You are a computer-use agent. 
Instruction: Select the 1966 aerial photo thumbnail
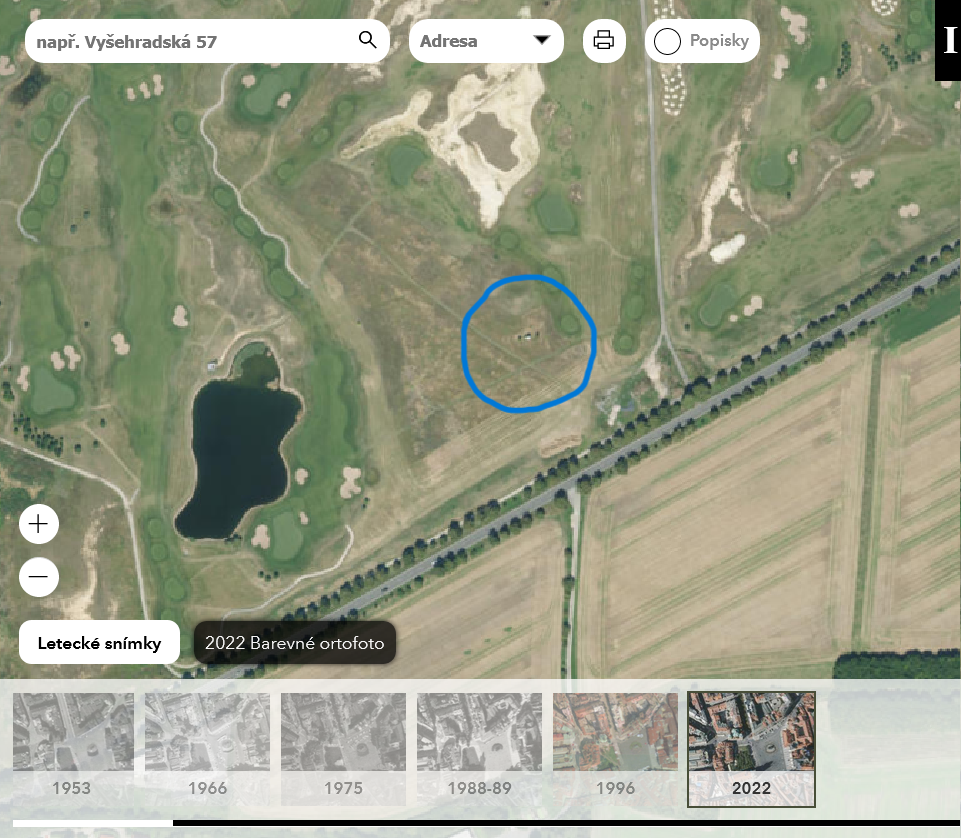207,748
